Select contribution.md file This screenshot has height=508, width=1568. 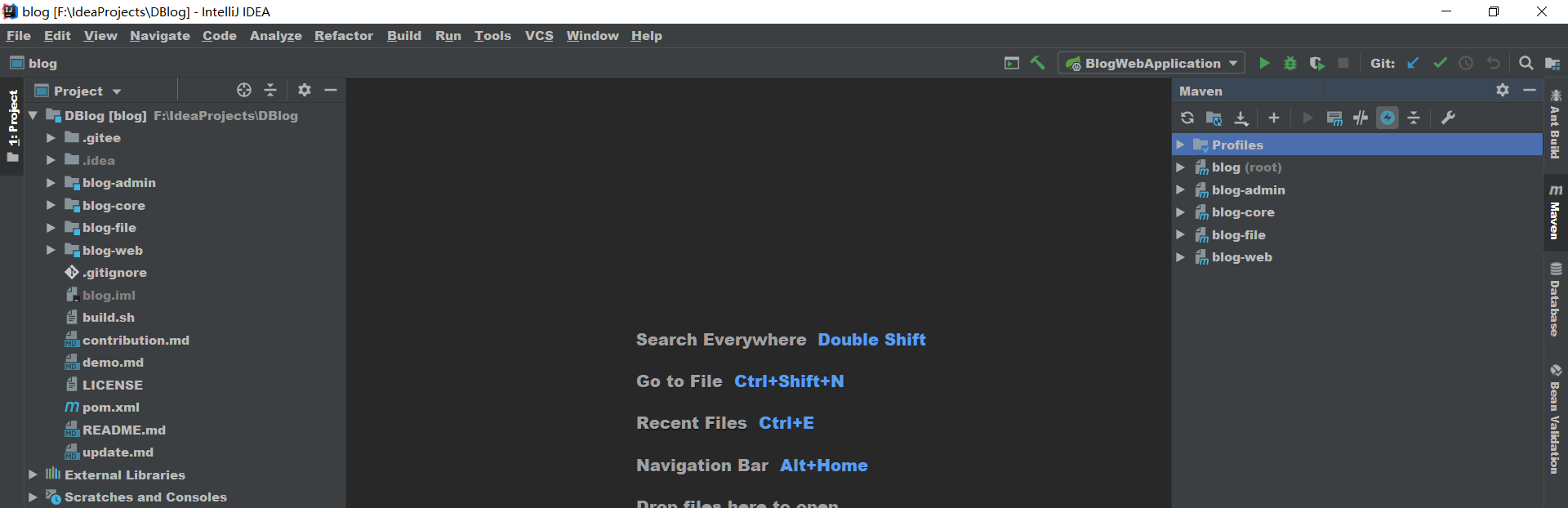click(136, 340)
